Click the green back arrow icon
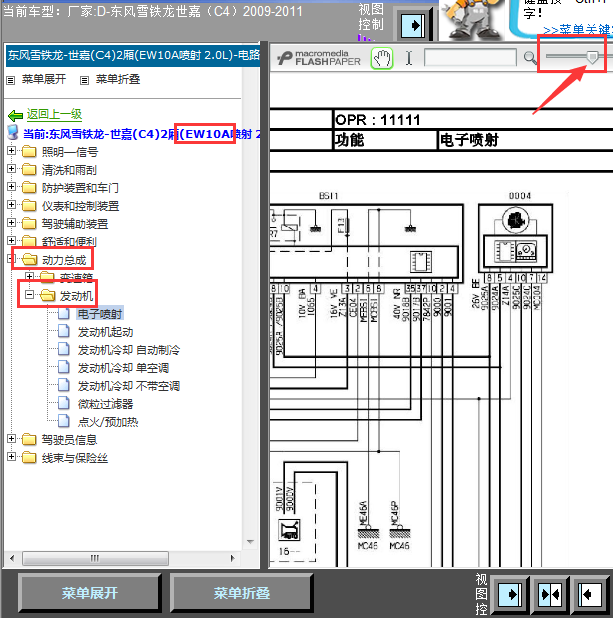This screenshot has height=618, width=613. pos(15,115)
